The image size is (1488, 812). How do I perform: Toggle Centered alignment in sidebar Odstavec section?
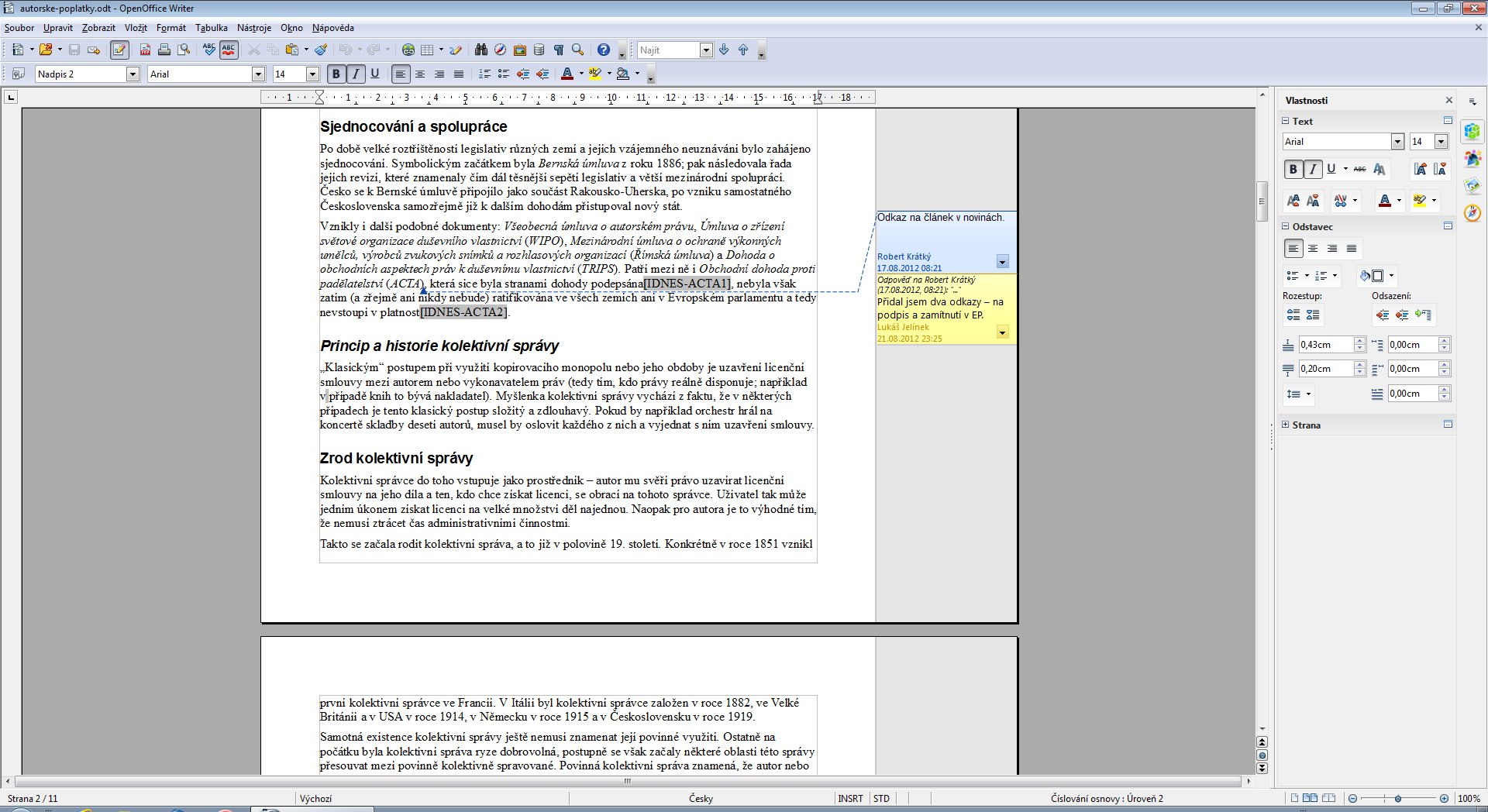(1313, 249)
